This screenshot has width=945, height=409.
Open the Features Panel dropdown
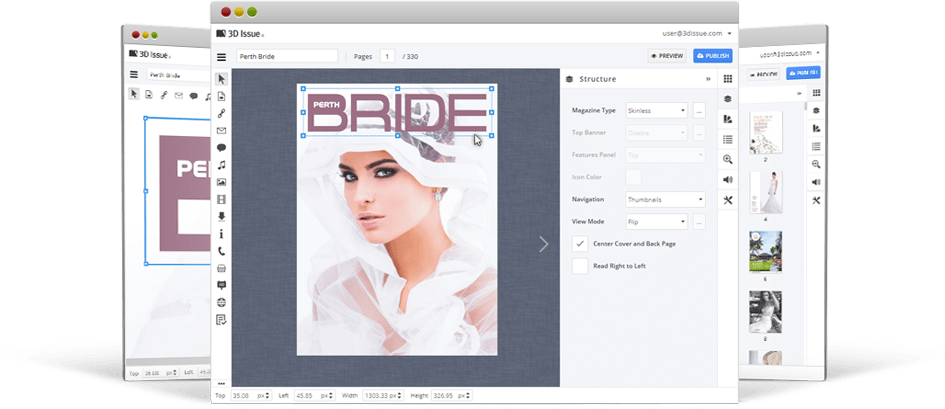[665, 155]
